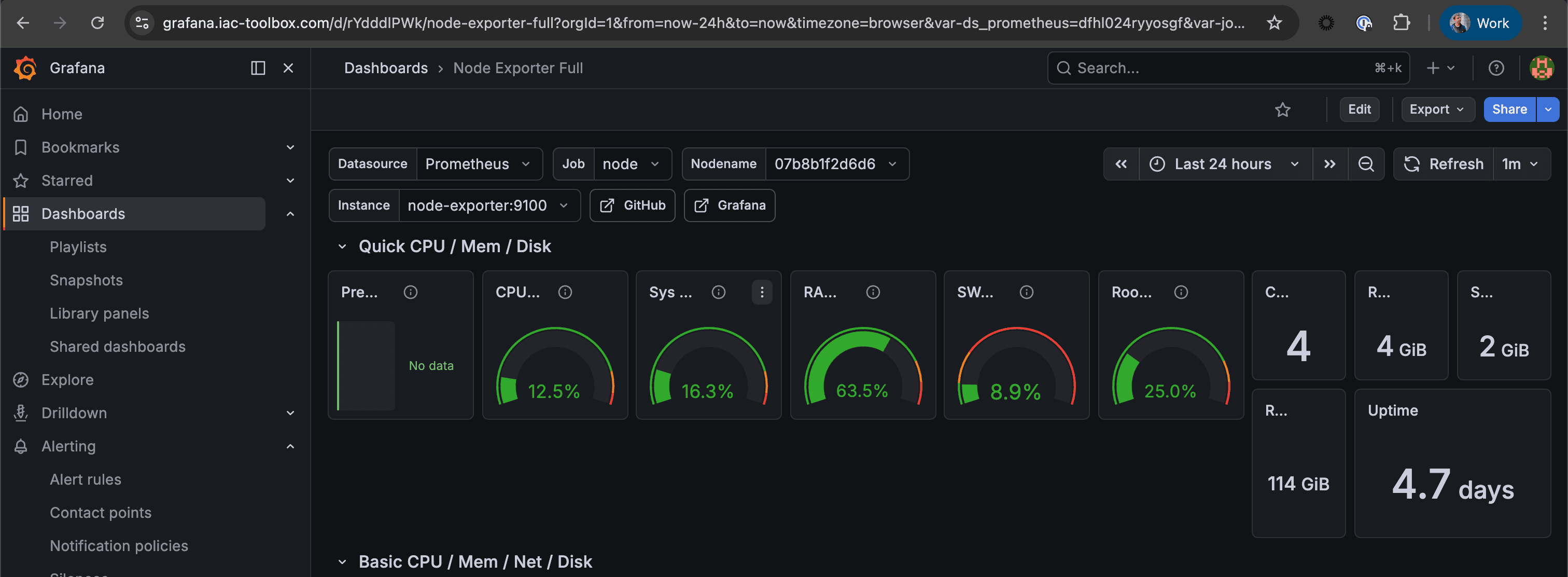
Task: Open the Last 24 hours time picker
Action: coord(1225,163)
